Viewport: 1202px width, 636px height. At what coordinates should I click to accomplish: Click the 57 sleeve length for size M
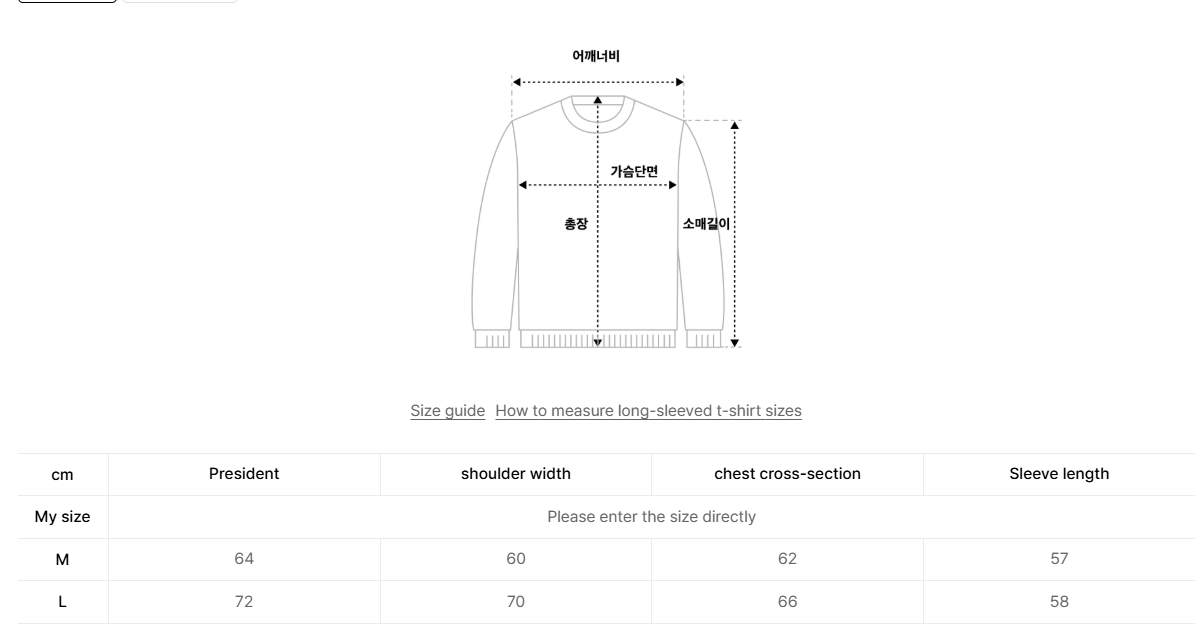point(1059,559)
